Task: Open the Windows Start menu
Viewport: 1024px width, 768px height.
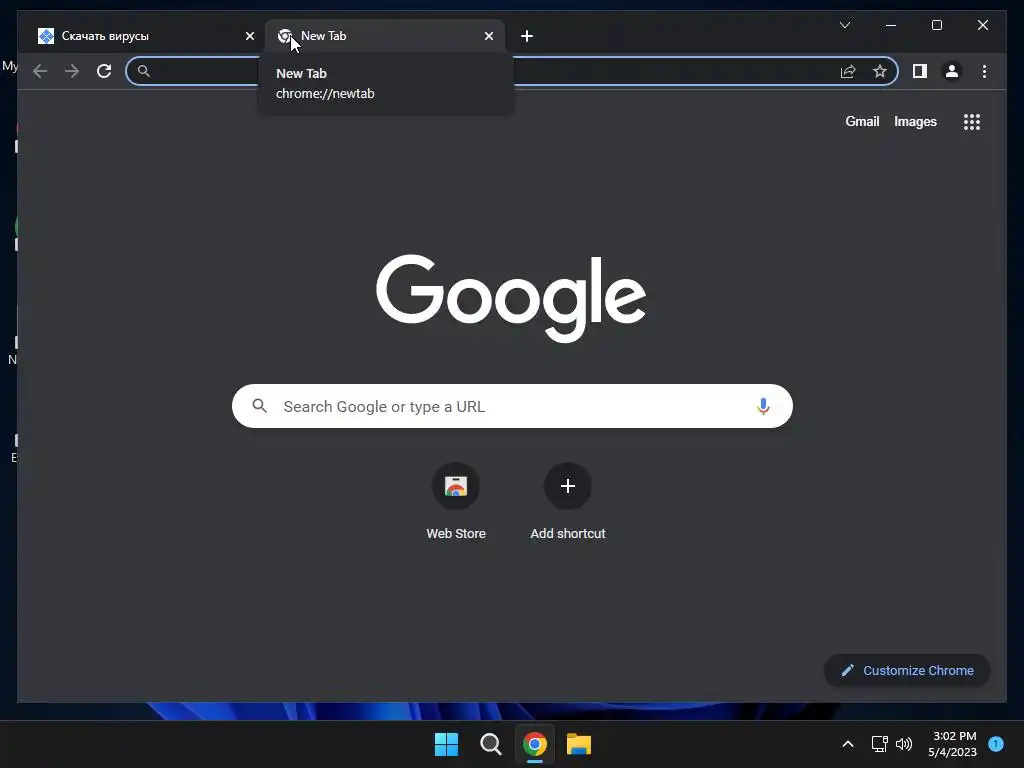Action: click(447, 744)
